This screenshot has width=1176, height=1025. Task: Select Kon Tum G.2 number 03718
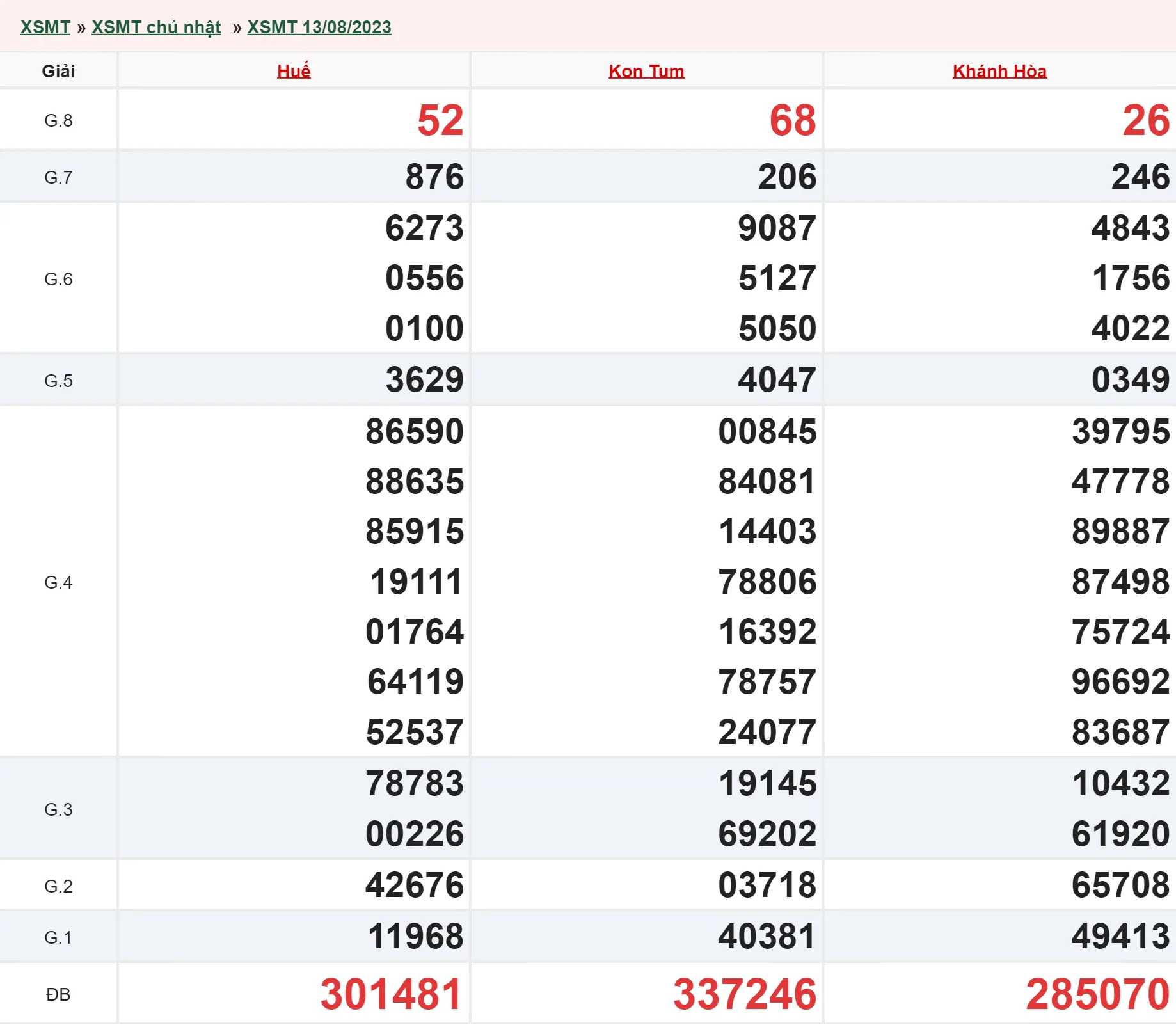coord(767,886)
